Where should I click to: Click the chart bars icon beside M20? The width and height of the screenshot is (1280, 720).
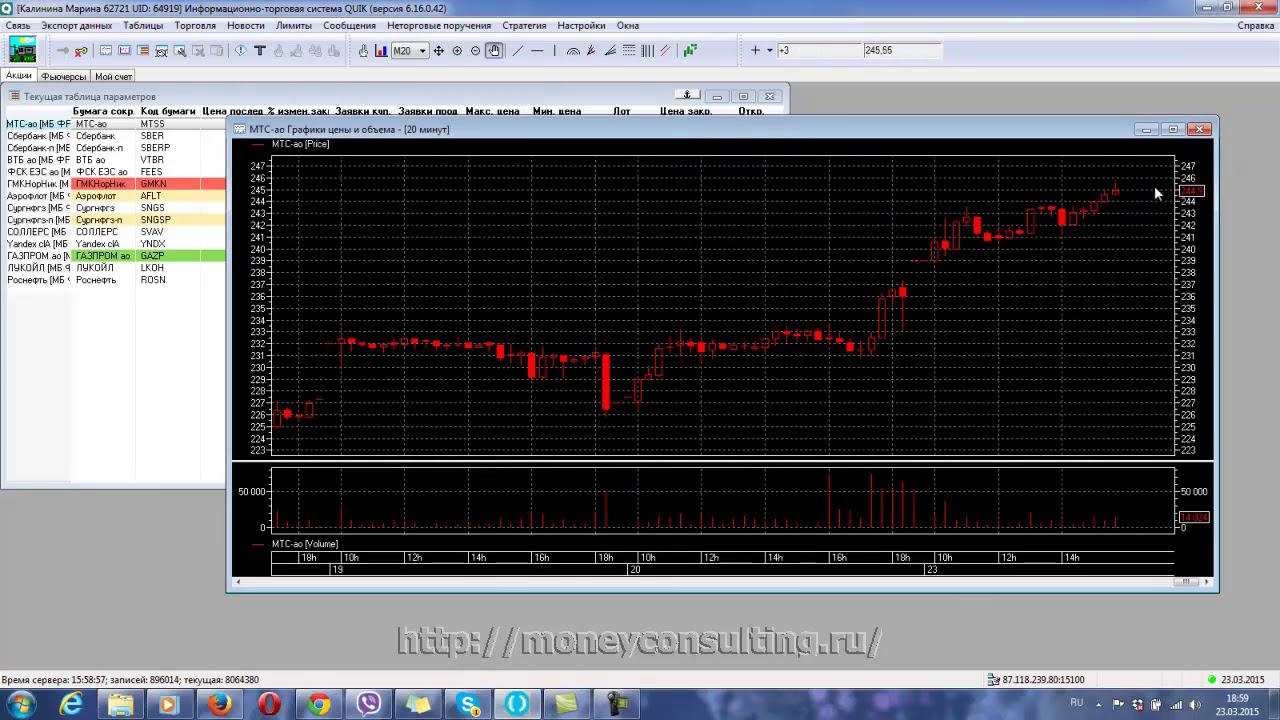click(x=381, y=51)
